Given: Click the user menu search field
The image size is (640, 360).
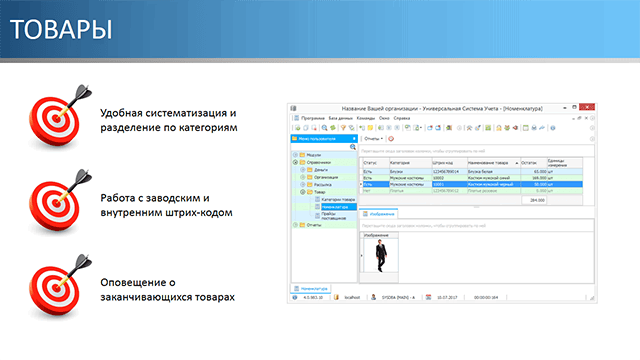Looking at the screenshot, I should click(x=320, y=147).
